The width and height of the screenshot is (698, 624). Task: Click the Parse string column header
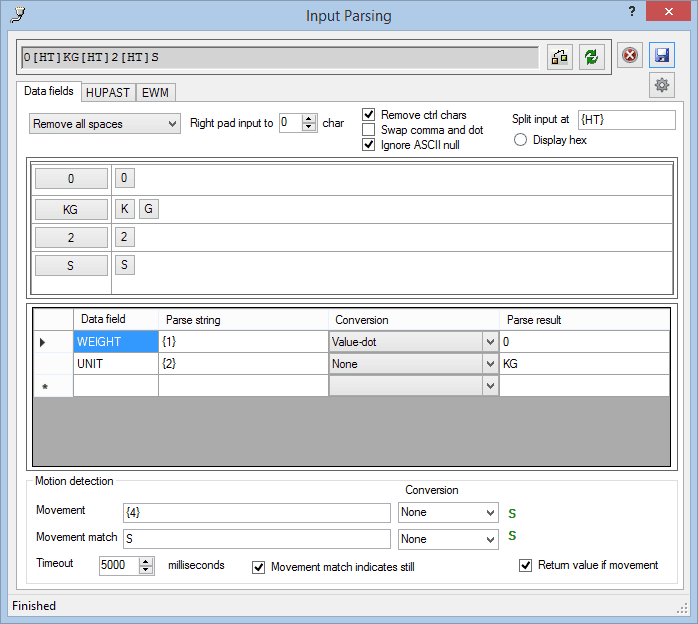click(243, 320)
